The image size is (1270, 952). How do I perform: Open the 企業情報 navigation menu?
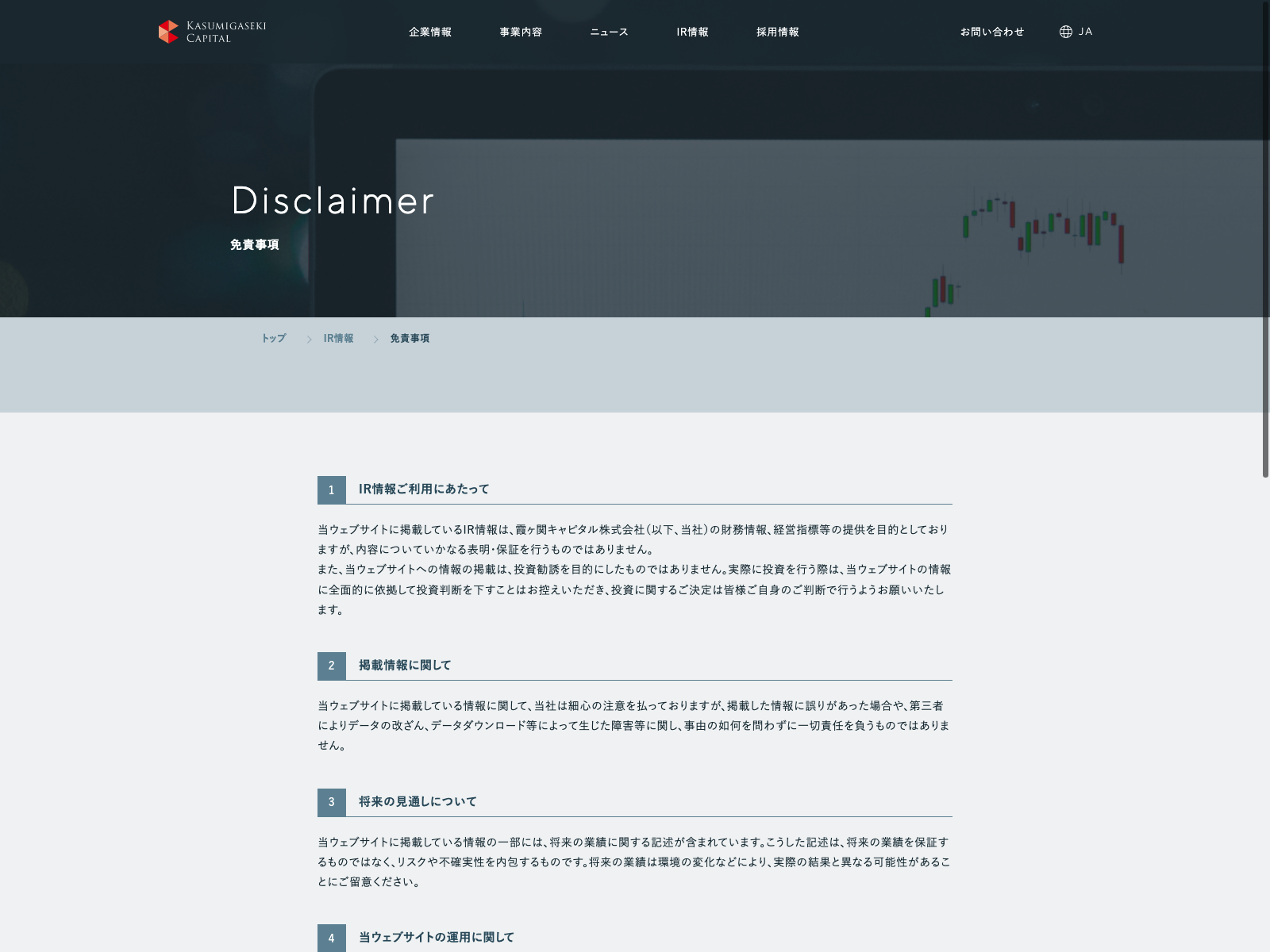430,32
